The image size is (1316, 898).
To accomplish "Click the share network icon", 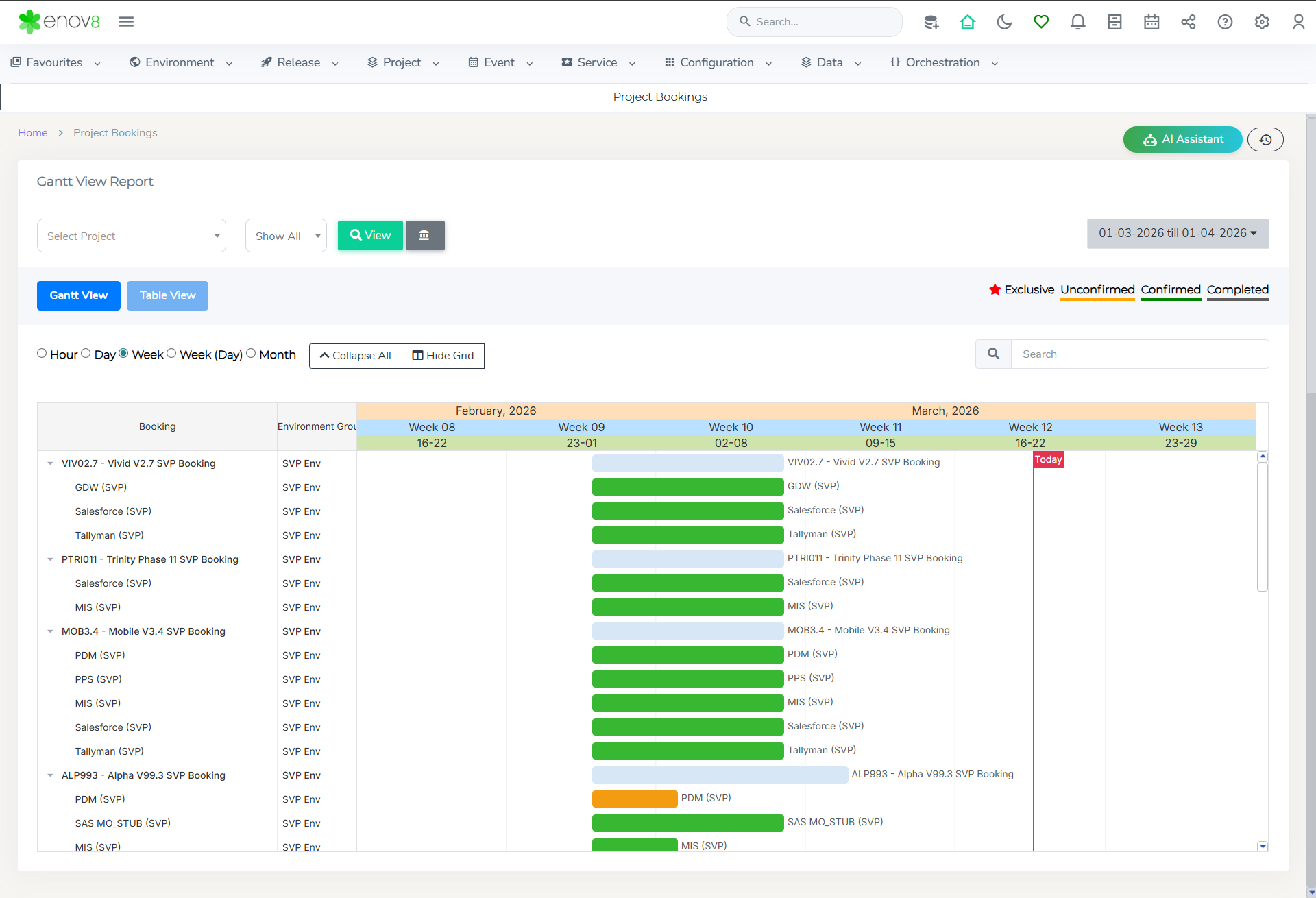I will [x=1189, y=22].
